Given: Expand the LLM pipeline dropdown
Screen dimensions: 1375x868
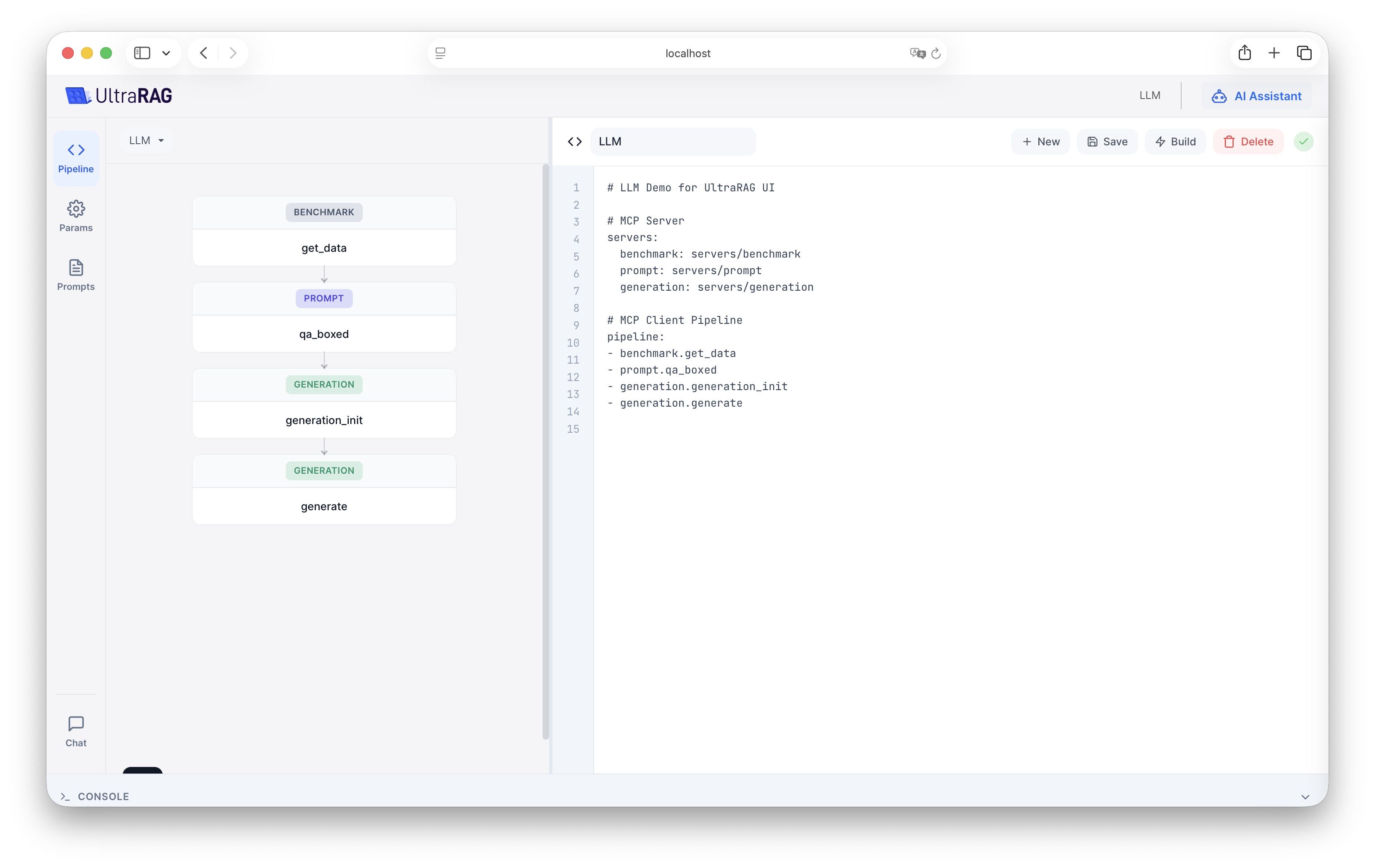Looking at the screenshot, I should tap(146, 140).
